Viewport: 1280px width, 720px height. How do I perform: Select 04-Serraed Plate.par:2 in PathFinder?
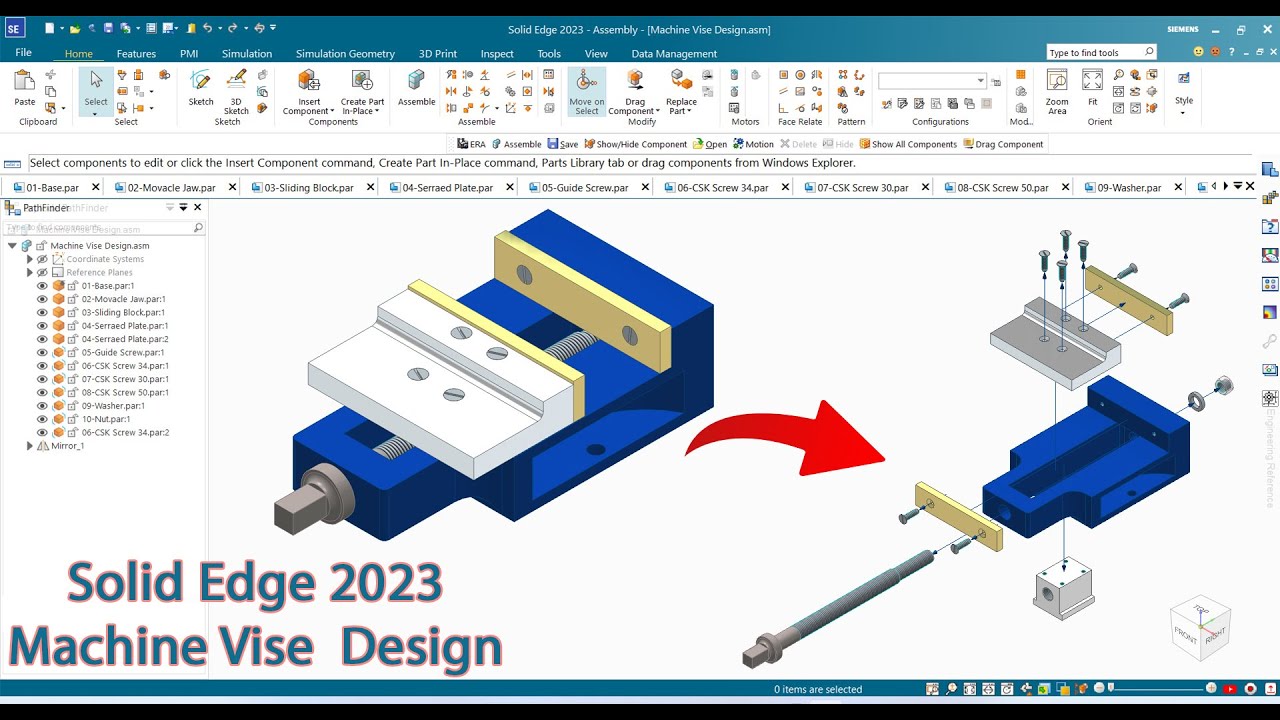click(124, 339)
